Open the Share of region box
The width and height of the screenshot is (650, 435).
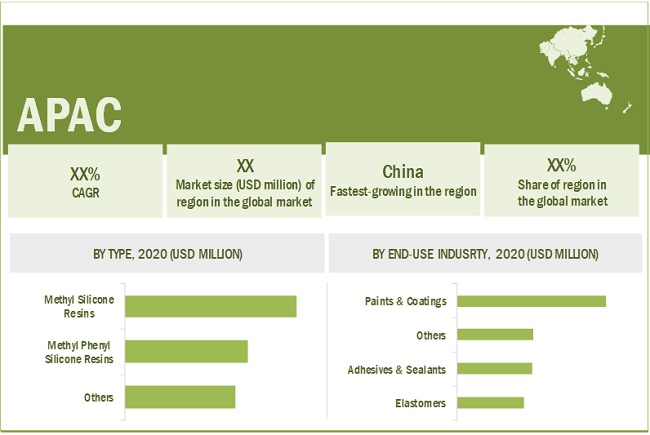click(561, 180)
